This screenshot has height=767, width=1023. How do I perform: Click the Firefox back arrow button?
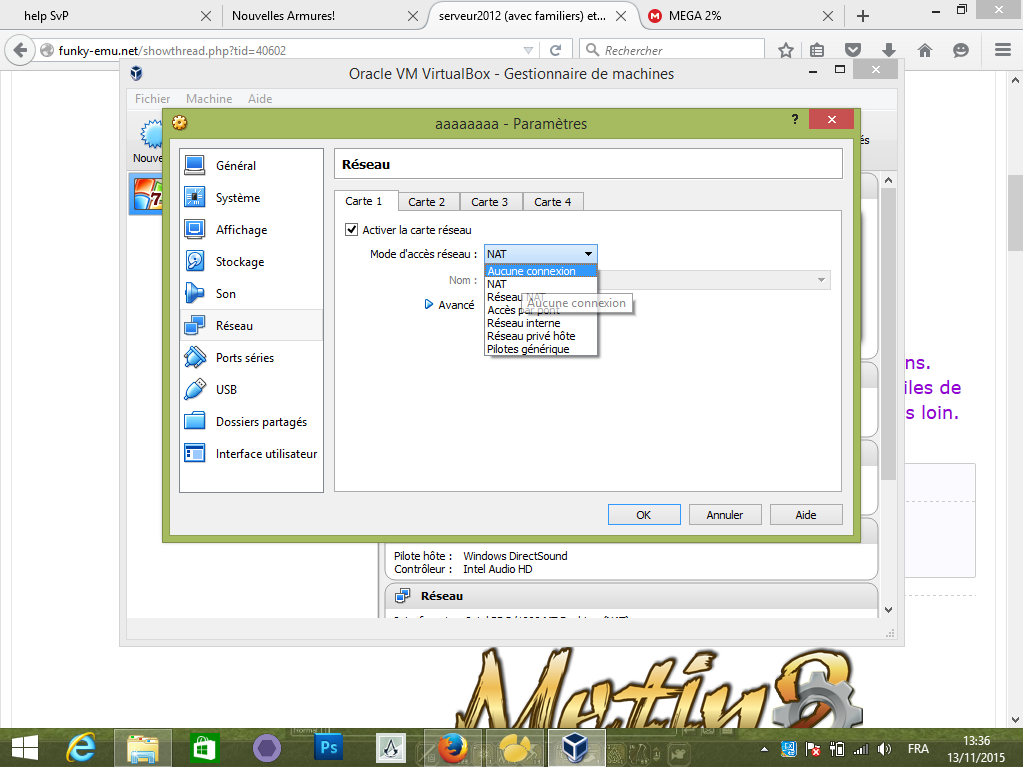click(x=20, y=50)
